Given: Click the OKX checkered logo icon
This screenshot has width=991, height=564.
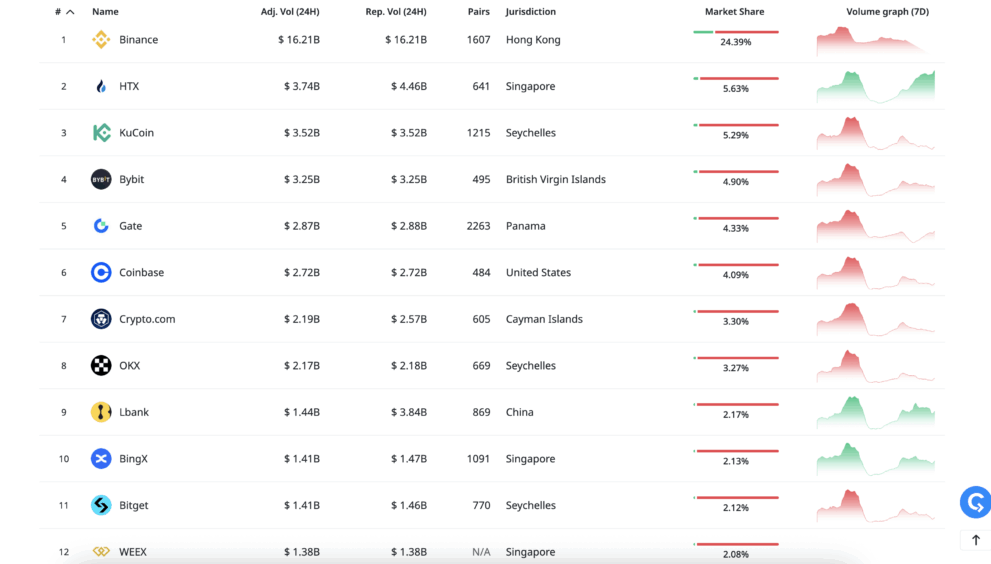Looking at the screenshot, I should 101,366.
